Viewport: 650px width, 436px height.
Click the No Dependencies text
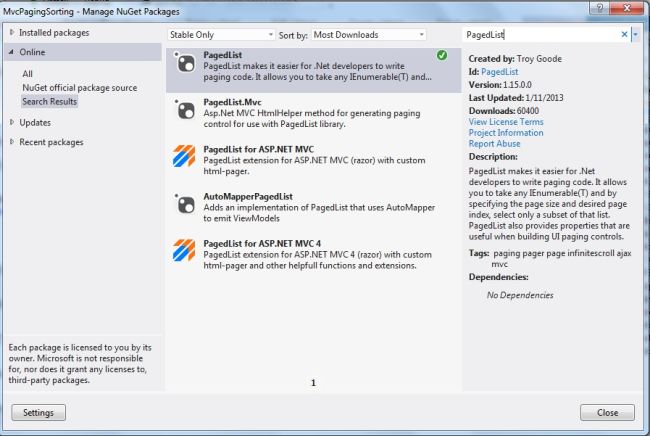pyautogui.click(x=520, y=295)
